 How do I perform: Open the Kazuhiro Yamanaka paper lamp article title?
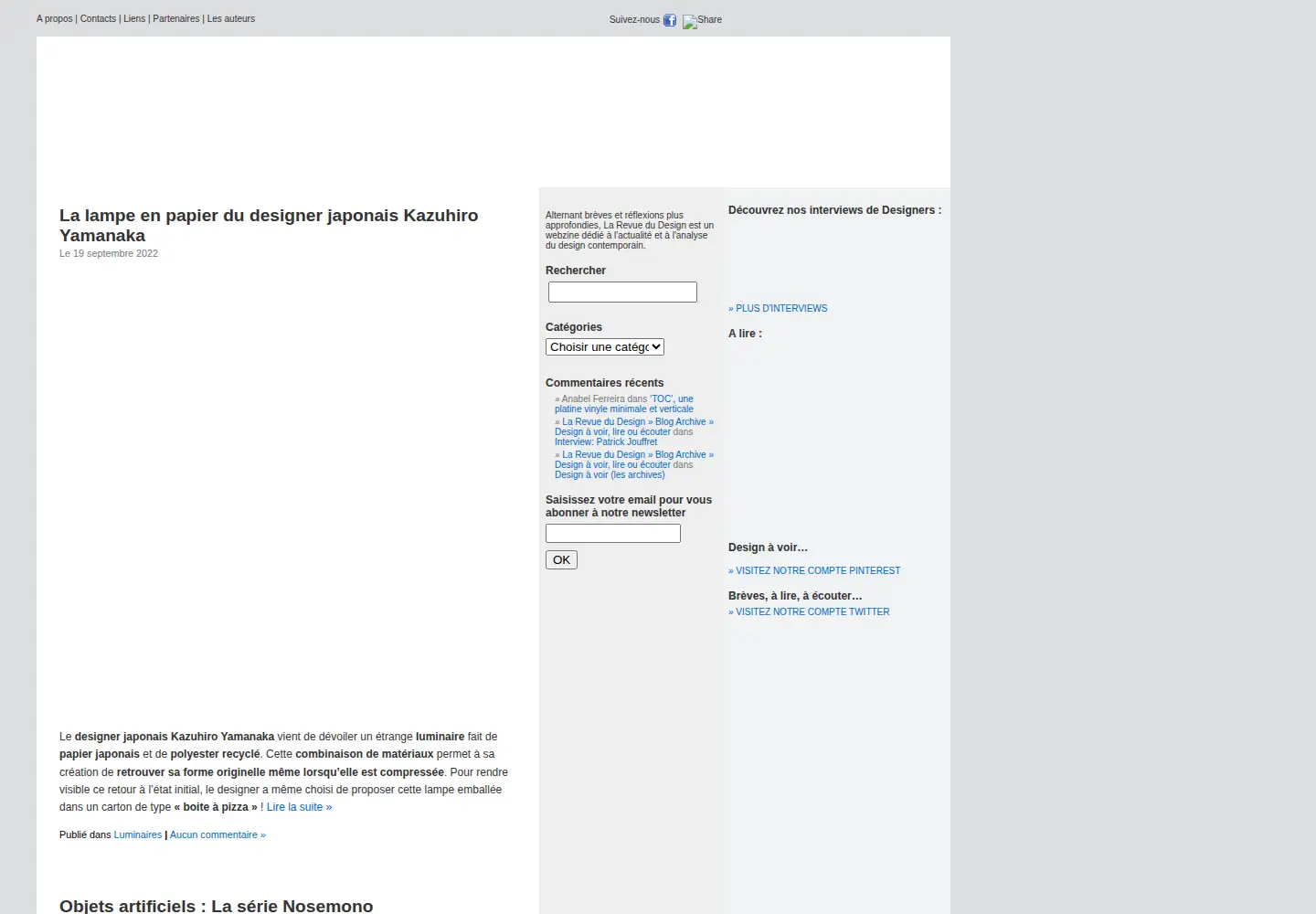269,225
